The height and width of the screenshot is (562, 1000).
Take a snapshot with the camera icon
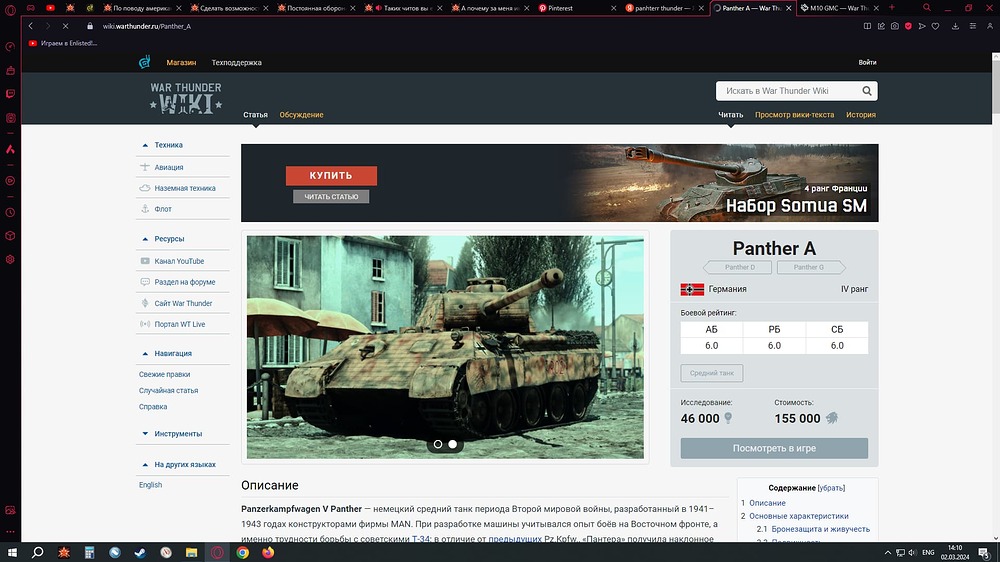[x=895, y=26]
